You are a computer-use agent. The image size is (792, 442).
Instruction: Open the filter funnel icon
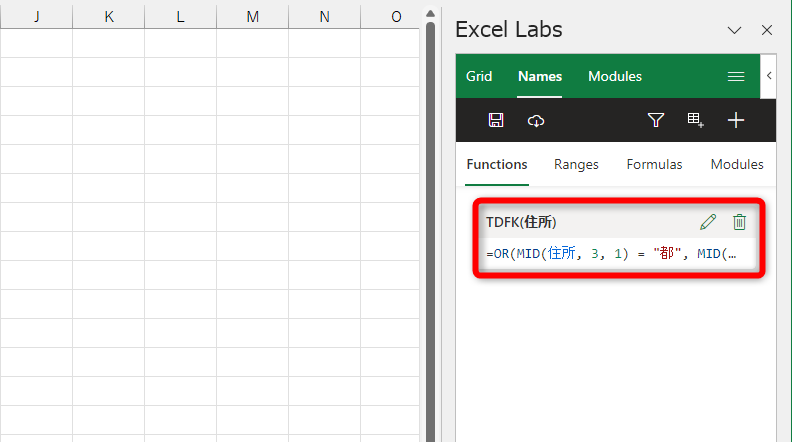coord(656,120)
